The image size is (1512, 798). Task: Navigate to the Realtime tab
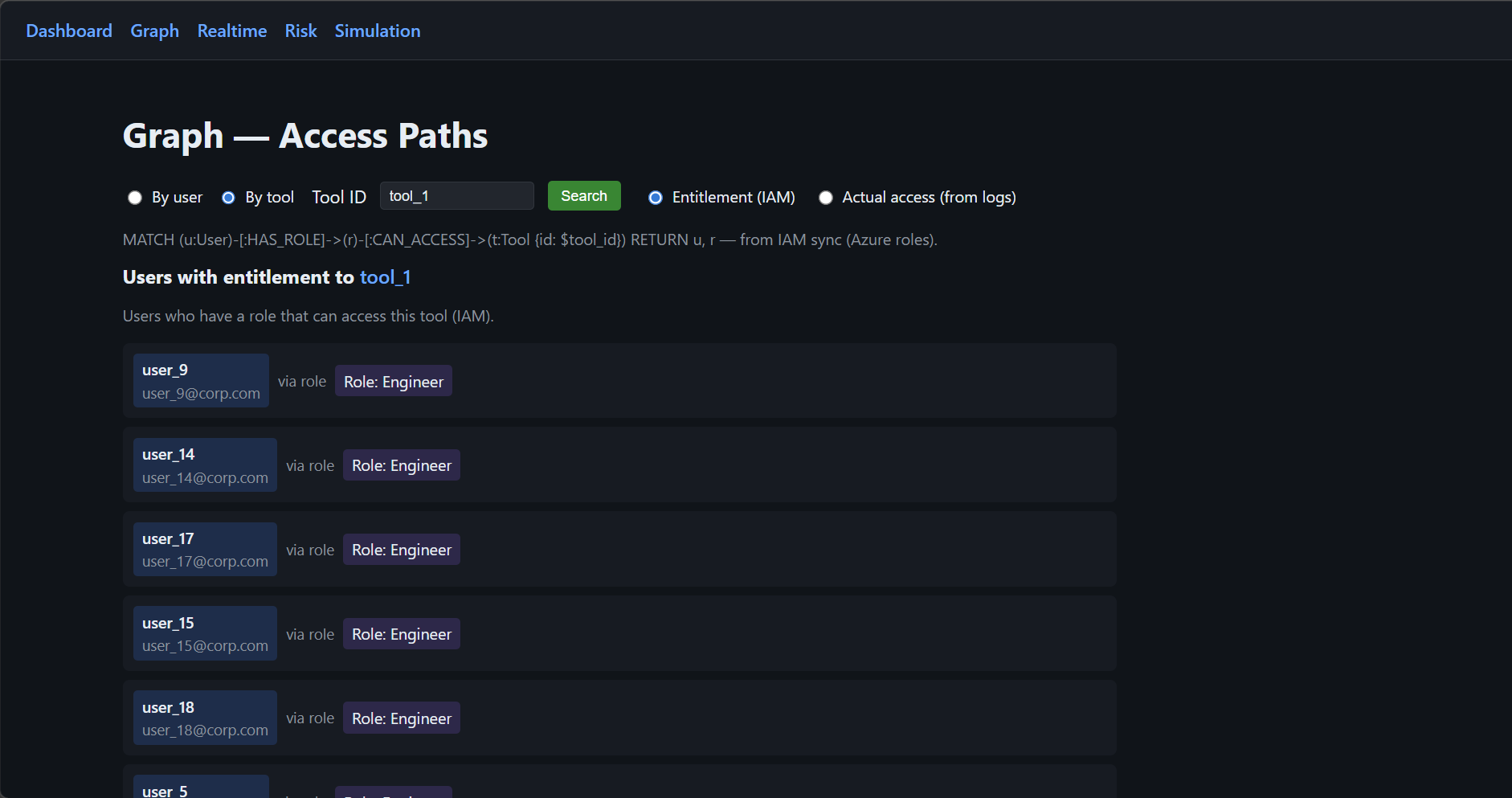tap(231, 31)
